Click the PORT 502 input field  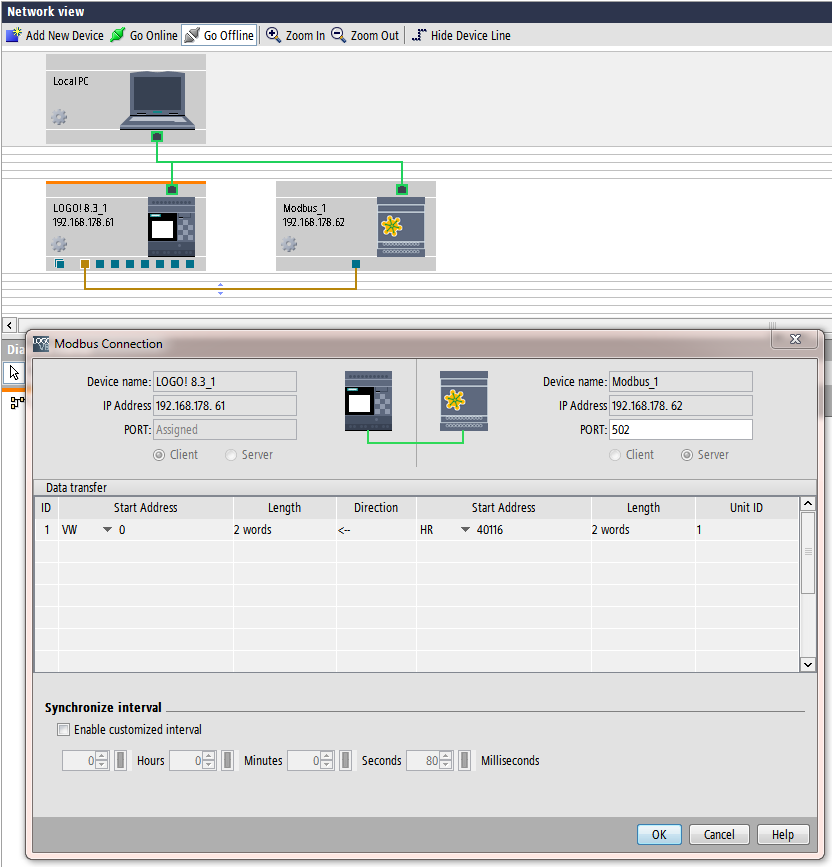click(680, 430)
